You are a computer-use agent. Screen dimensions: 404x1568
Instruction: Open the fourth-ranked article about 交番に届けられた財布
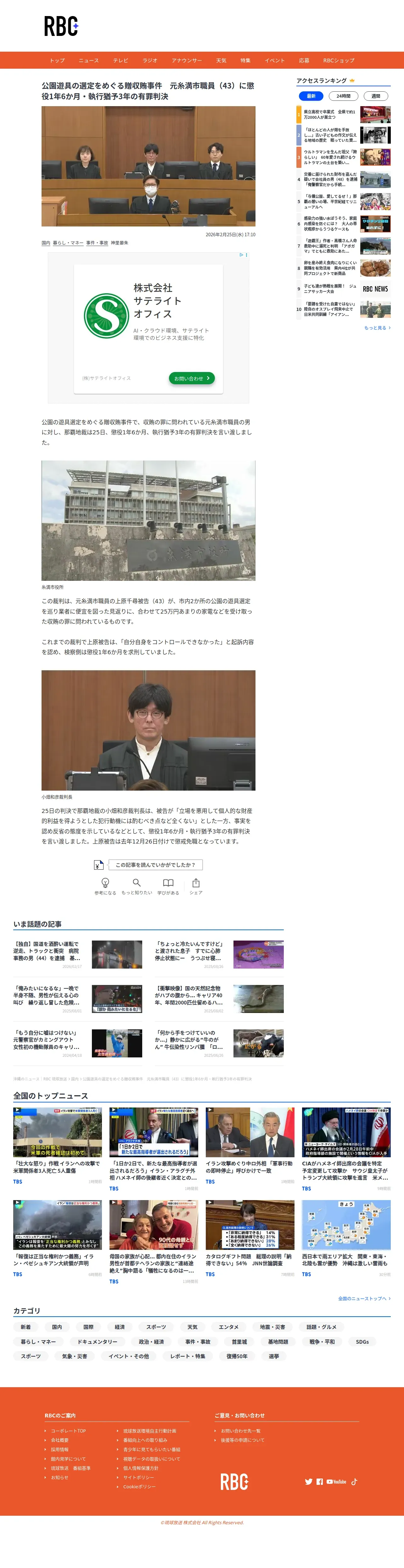point(343,180)
